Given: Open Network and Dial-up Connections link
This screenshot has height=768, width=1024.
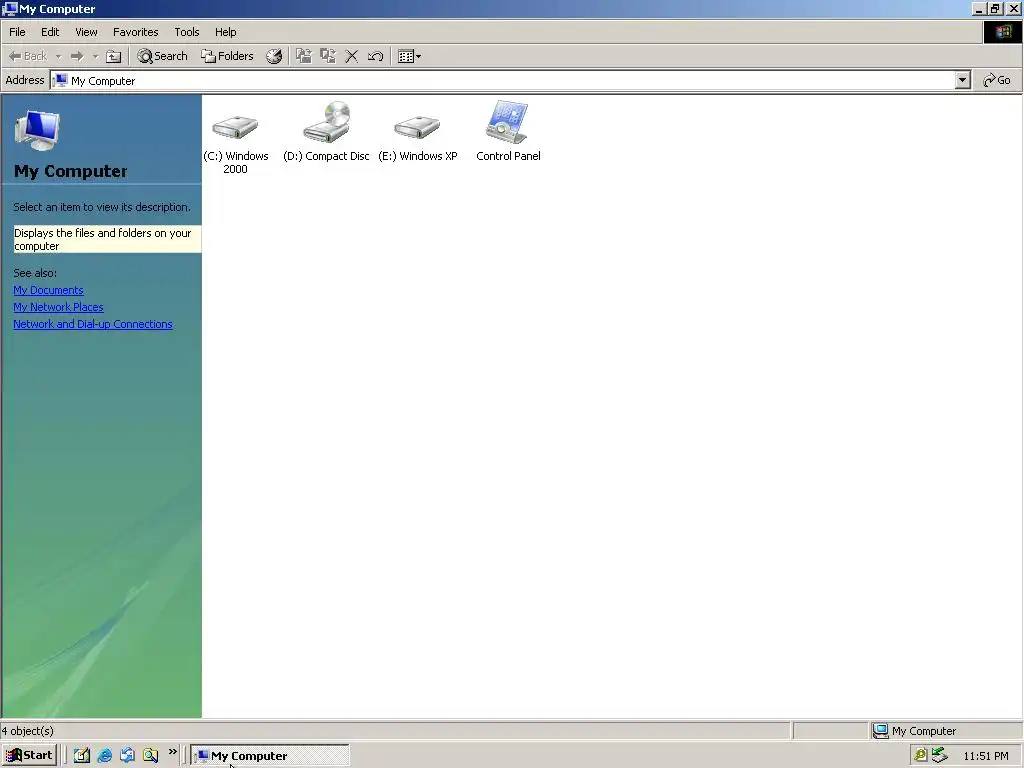Looking at the screenshot, I should coord(93,324).
